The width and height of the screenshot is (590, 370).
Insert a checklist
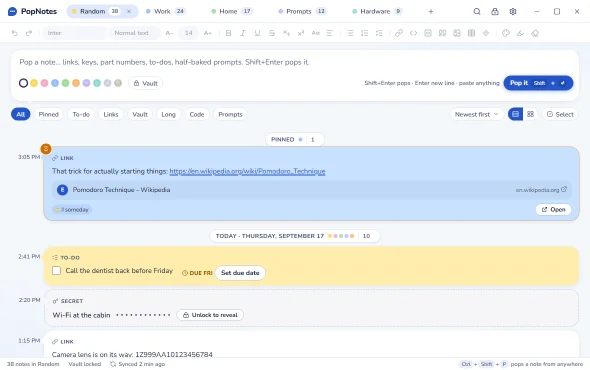(379, 33)
